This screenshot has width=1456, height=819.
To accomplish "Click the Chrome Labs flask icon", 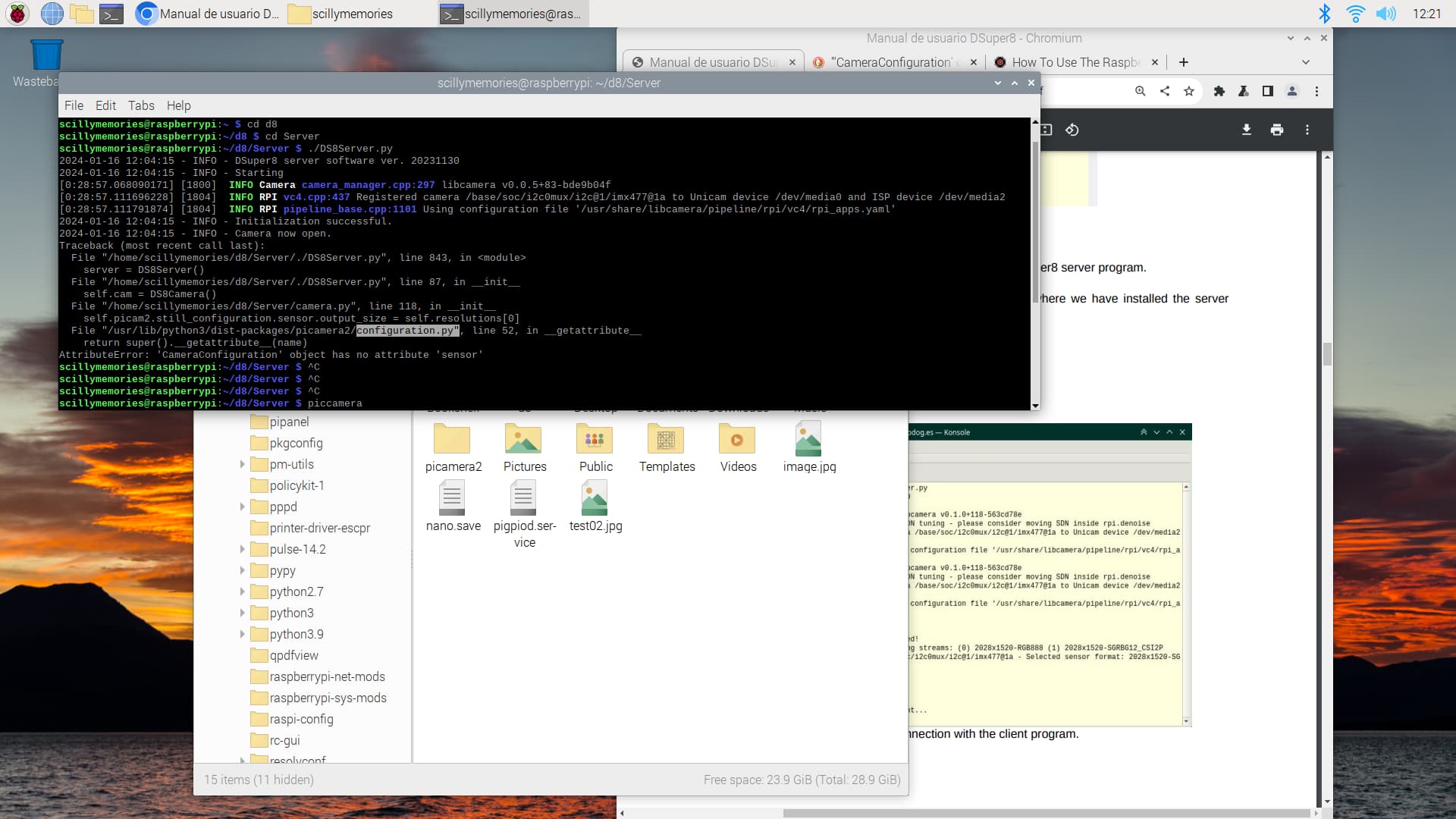I will click(x=1244, y=91).
